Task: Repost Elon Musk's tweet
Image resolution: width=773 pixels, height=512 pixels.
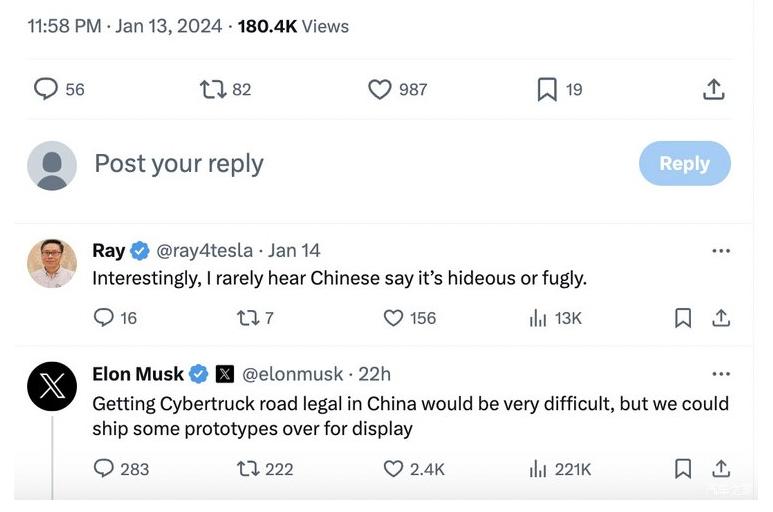Action: 246,468
